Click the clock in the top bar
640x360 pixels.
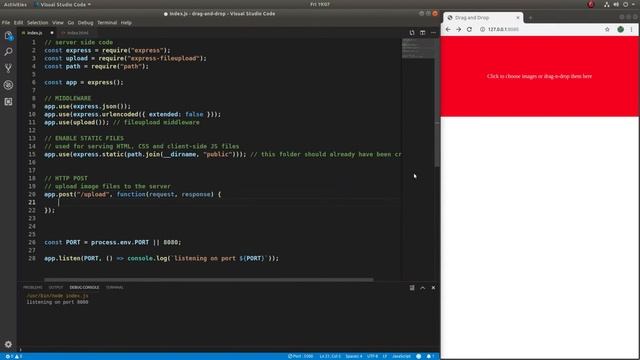[x=320, y=4]
